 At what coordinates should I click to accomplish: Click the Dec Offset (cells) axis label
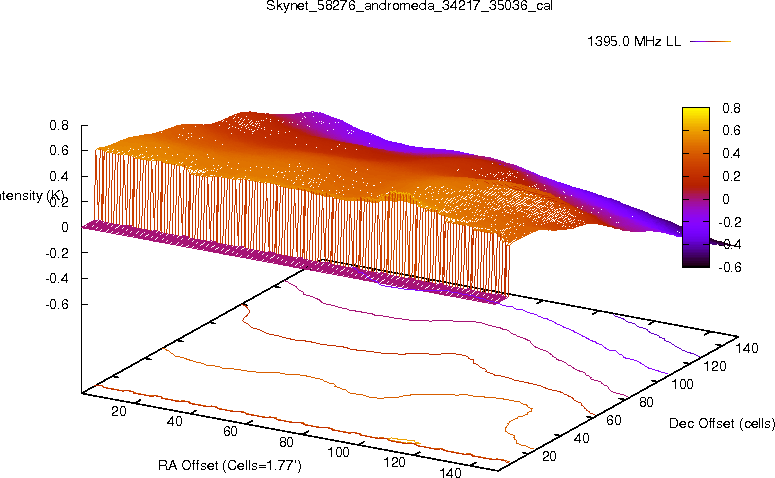coord(722,423)
